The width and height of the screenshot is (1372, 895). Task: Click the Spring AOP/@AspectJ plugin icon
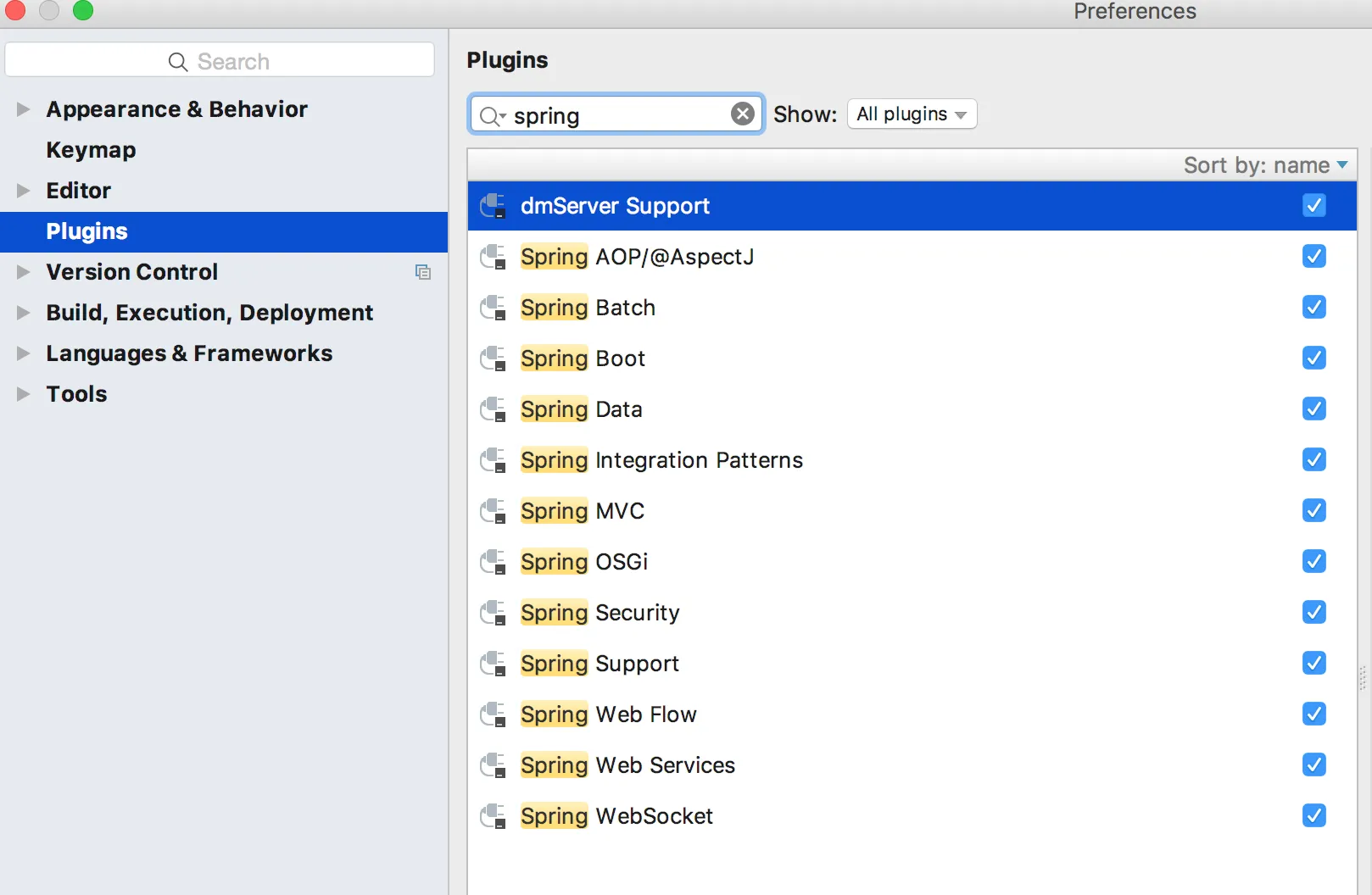point(493,257)
